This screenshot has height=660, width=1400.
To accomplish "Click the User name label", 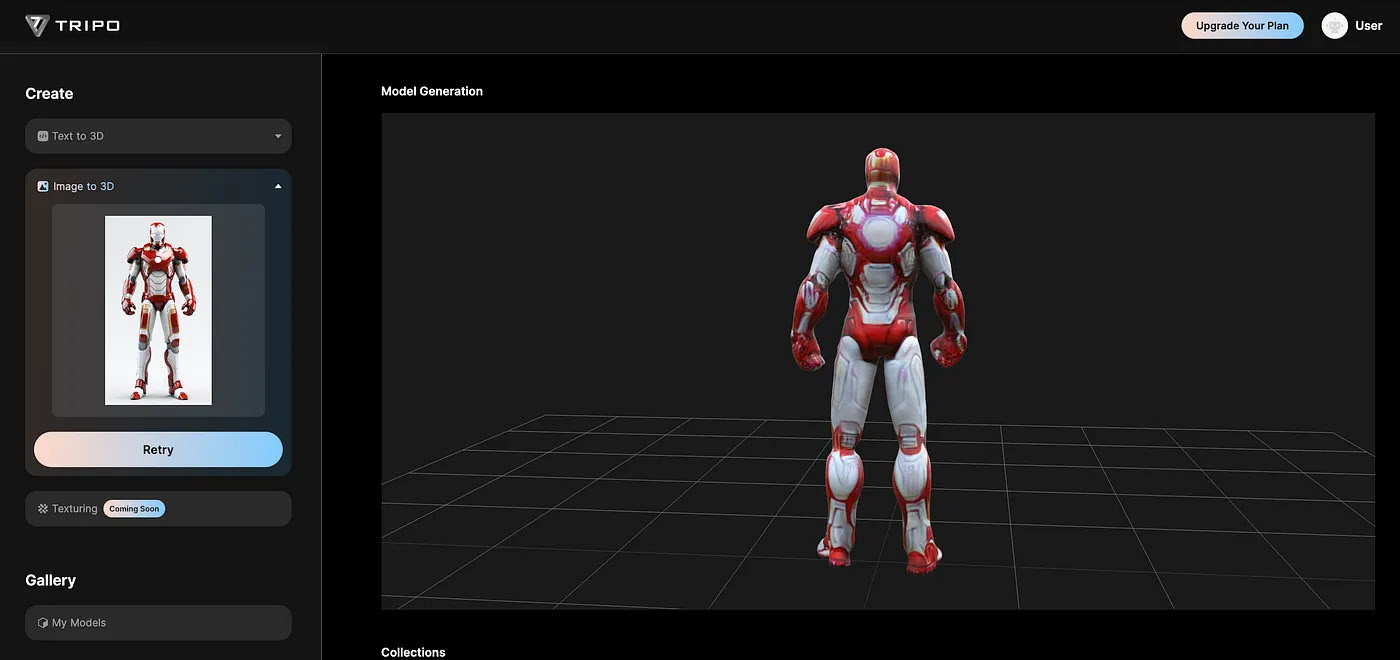I will coord(1368,26).
